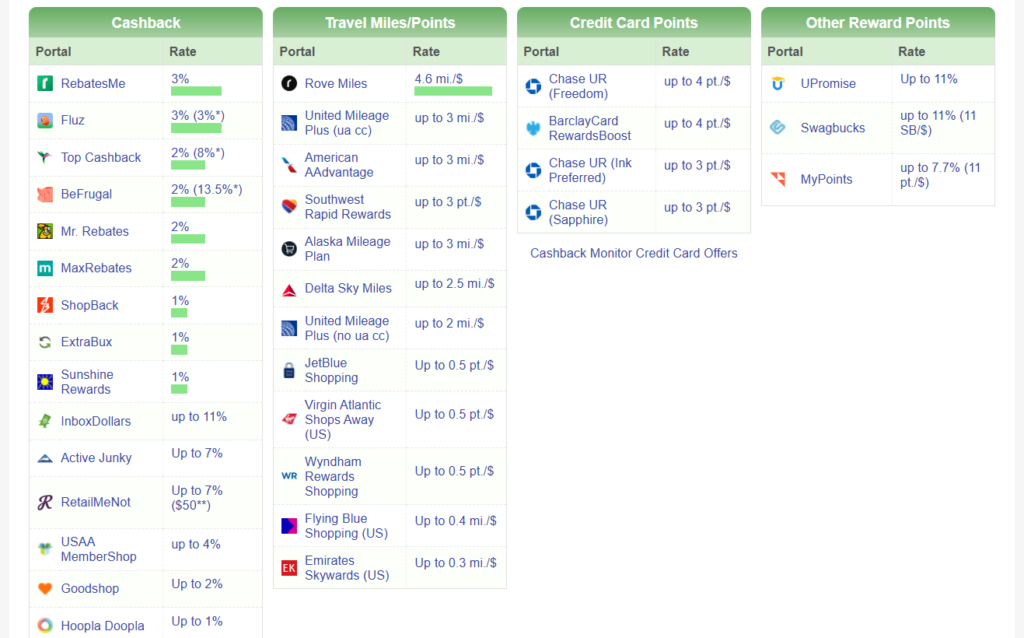Click the green rate bar for MaxRebates
Image resolution: width=1024 pixels, height=638 pixels.
pyautogui.click(x=188, y=276)
